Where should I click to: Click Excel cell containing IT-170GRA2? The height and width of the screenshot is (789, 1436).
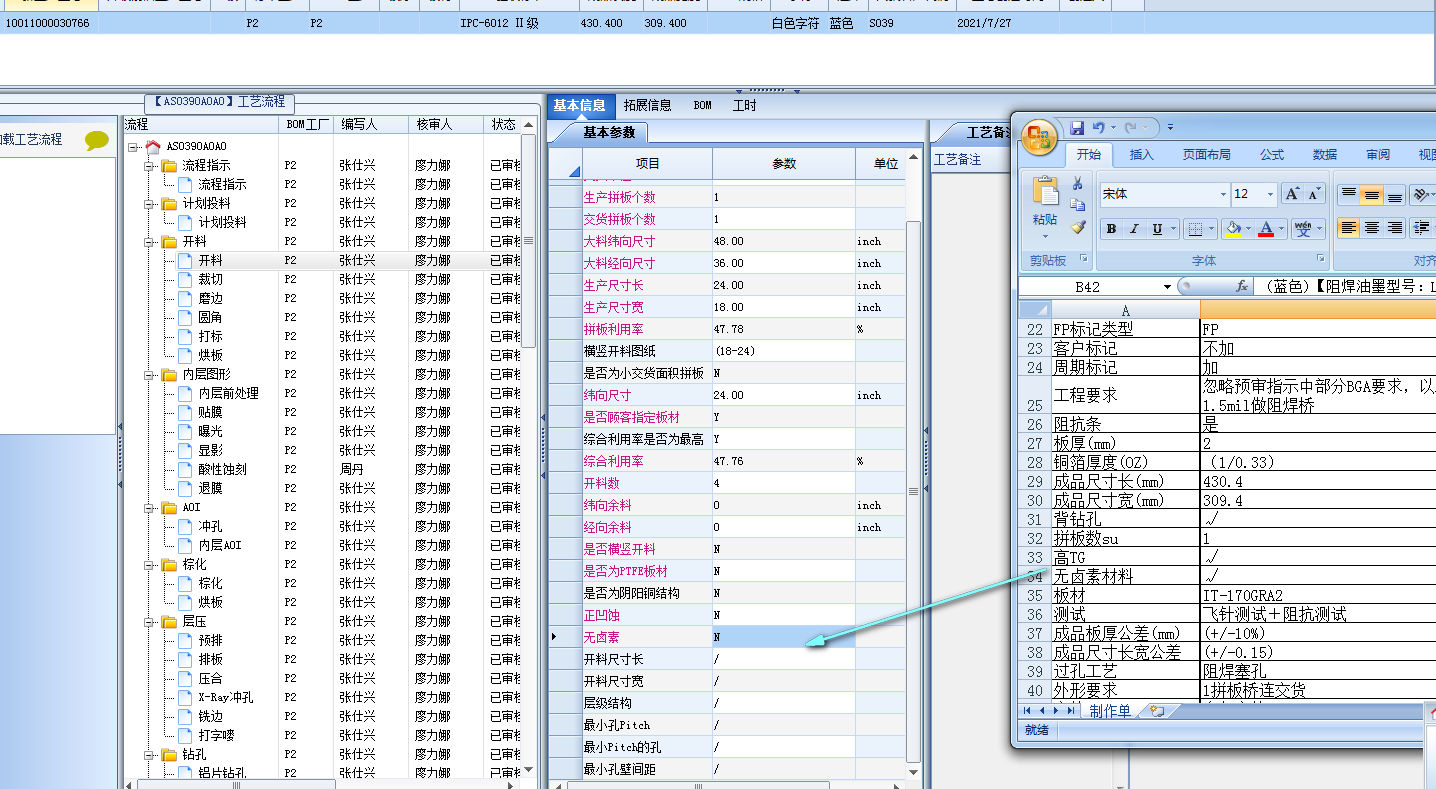tap(1318, 595)
